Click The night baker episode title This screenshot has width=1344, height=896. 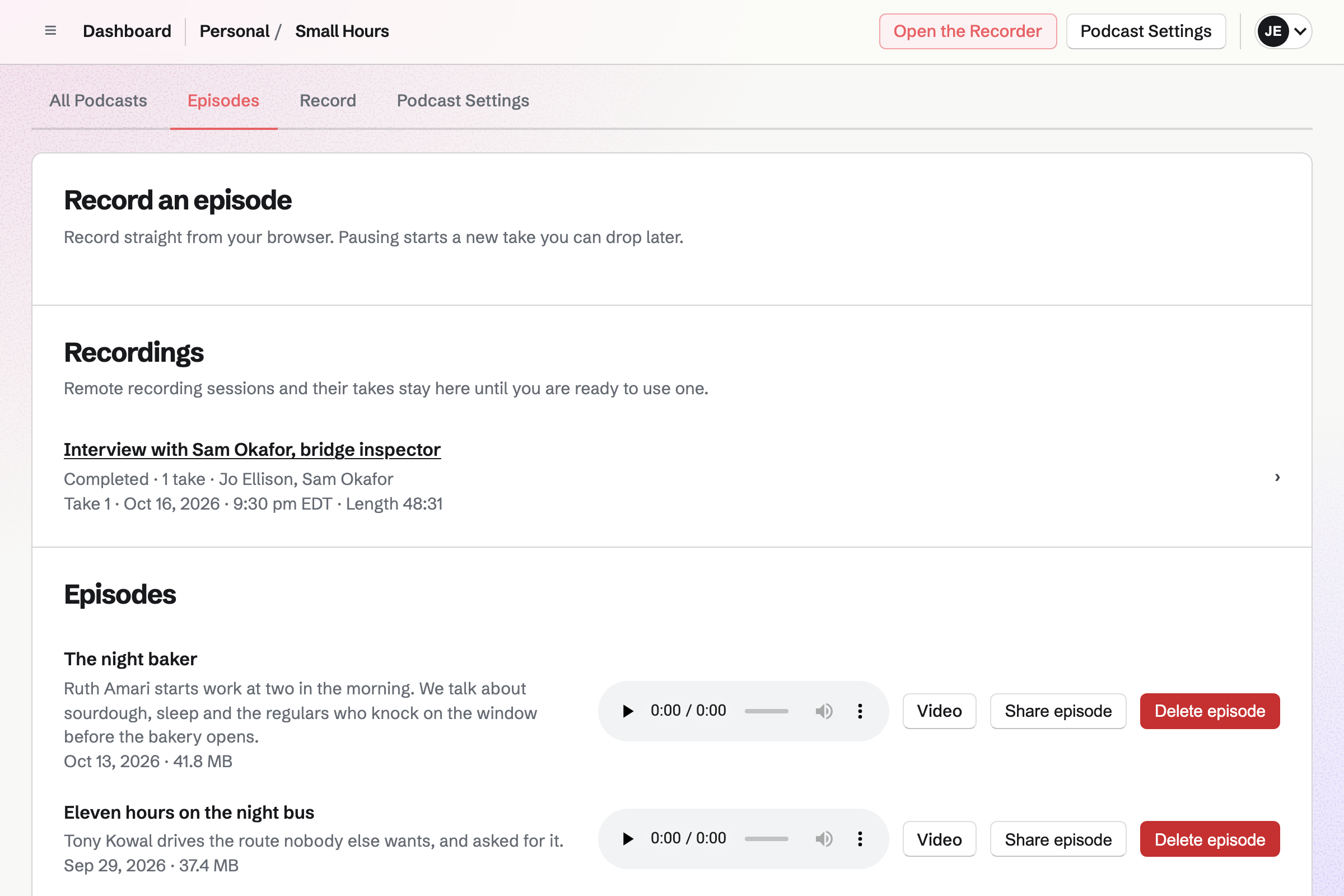pos(130,659)
